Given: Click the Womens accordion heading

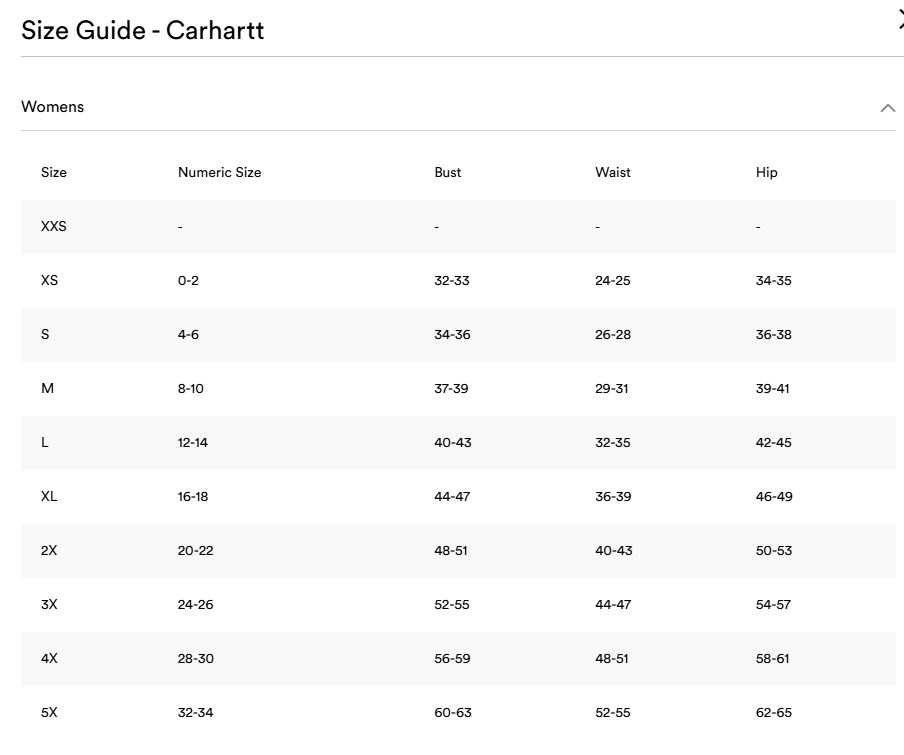Looking at the screenshot, I should point(53,107).
